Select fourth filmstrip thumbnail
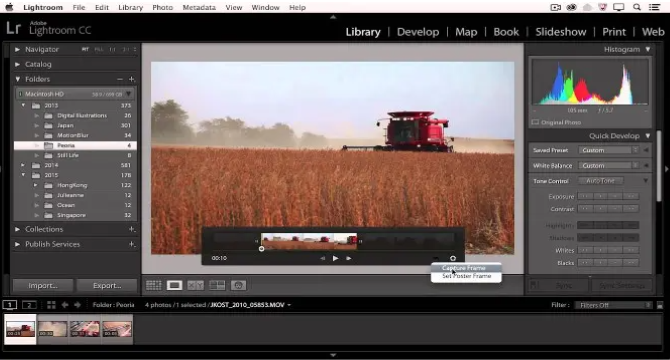Viewport: 670px width, 360px height. pos(117,329)
